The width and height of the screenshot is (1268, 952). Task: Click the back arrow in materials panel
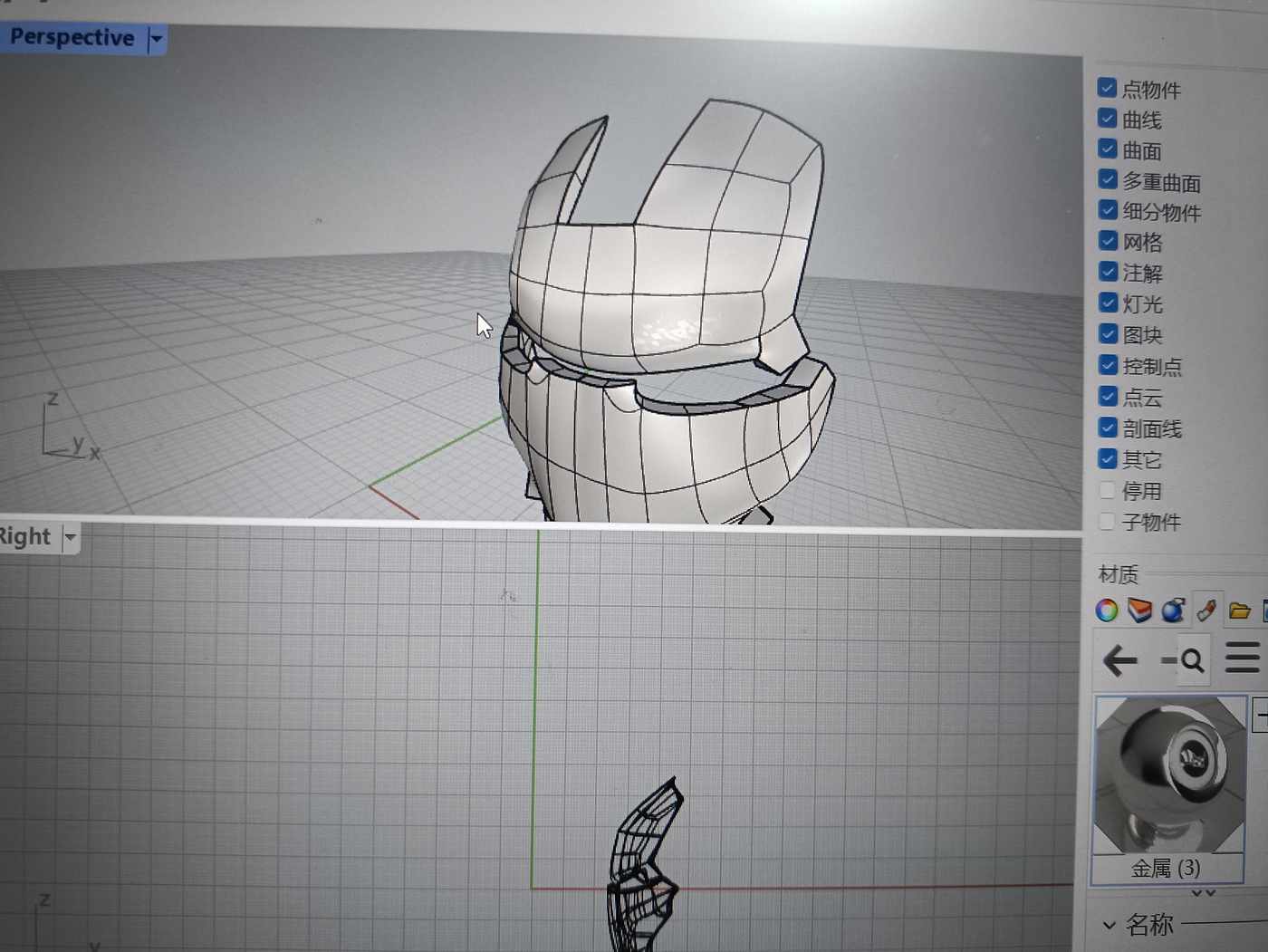[1120, 660]
